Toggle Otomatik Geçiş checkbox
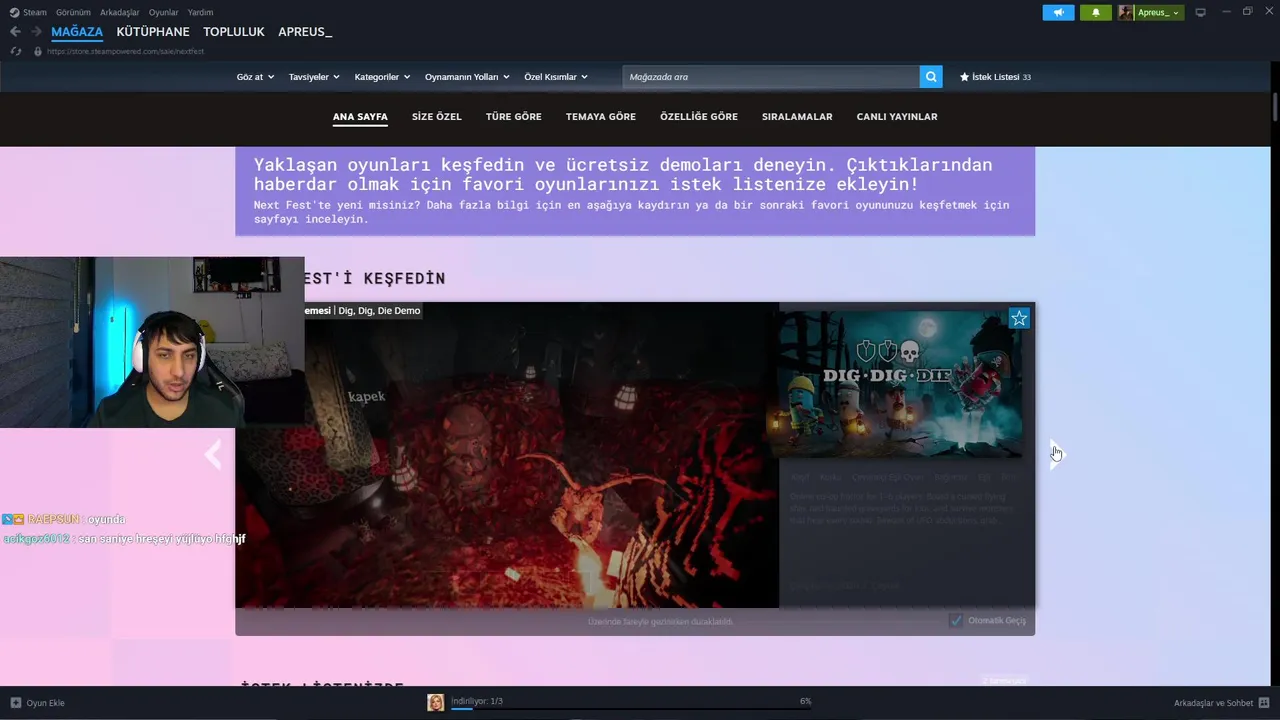Image resolution: width=1280 pixels, height=720 pixels. 956,621
